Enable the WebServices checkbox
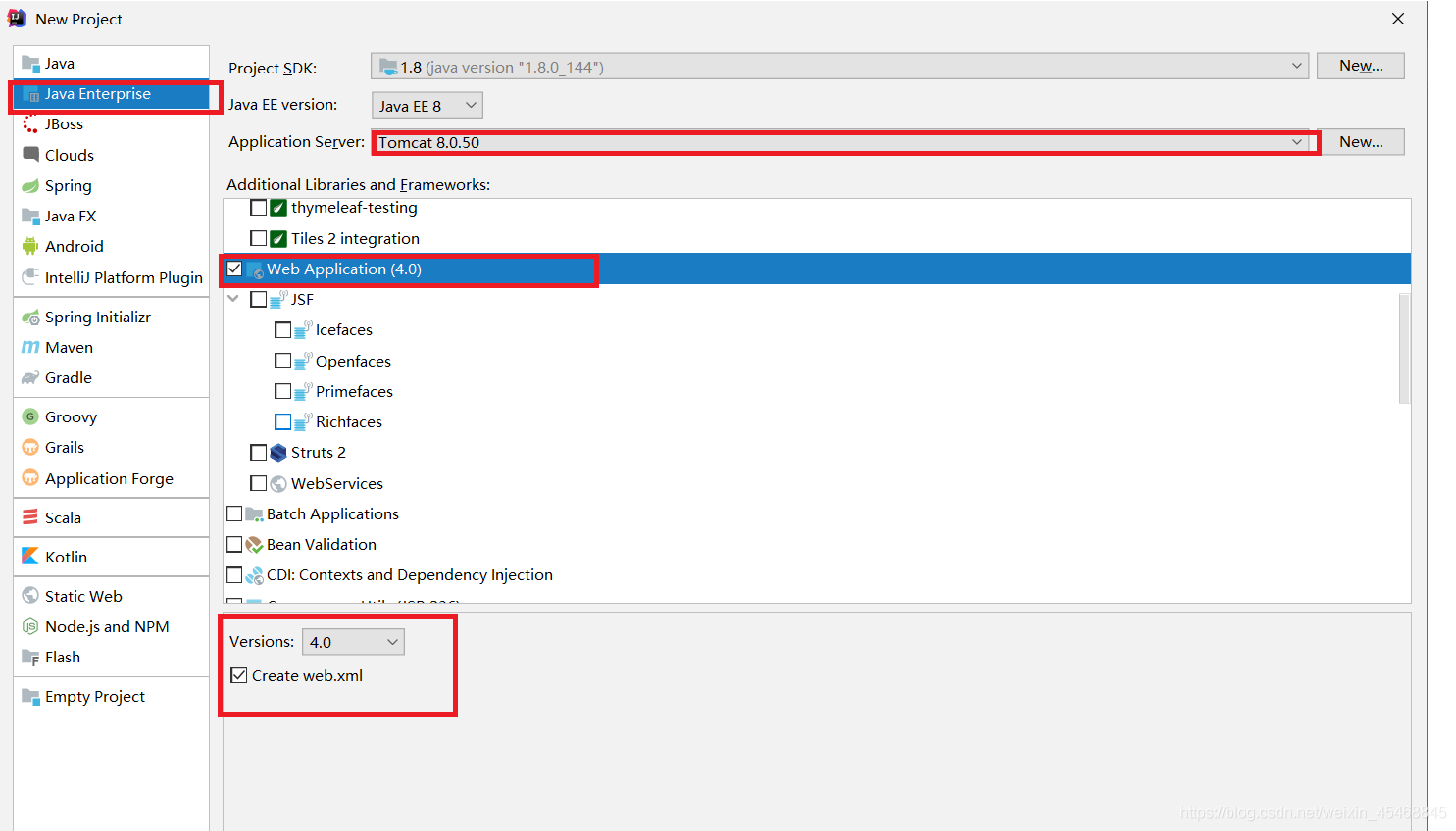The image size is (1456, 831). [x=259, y=483]
